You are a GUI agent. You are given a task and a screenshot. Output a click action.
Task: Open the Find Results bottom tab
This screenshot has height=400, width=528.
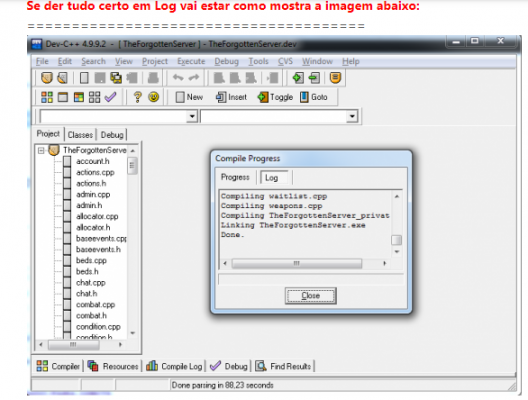(x=284, y=366)
